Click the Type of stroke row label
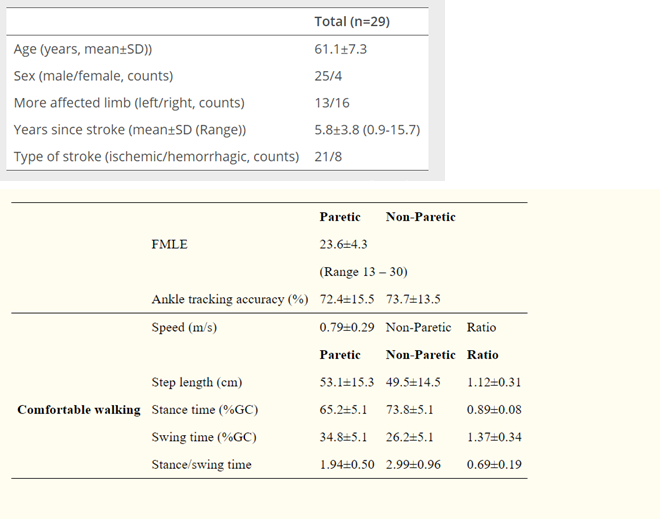660x519 pixels. tap(156, 157)
